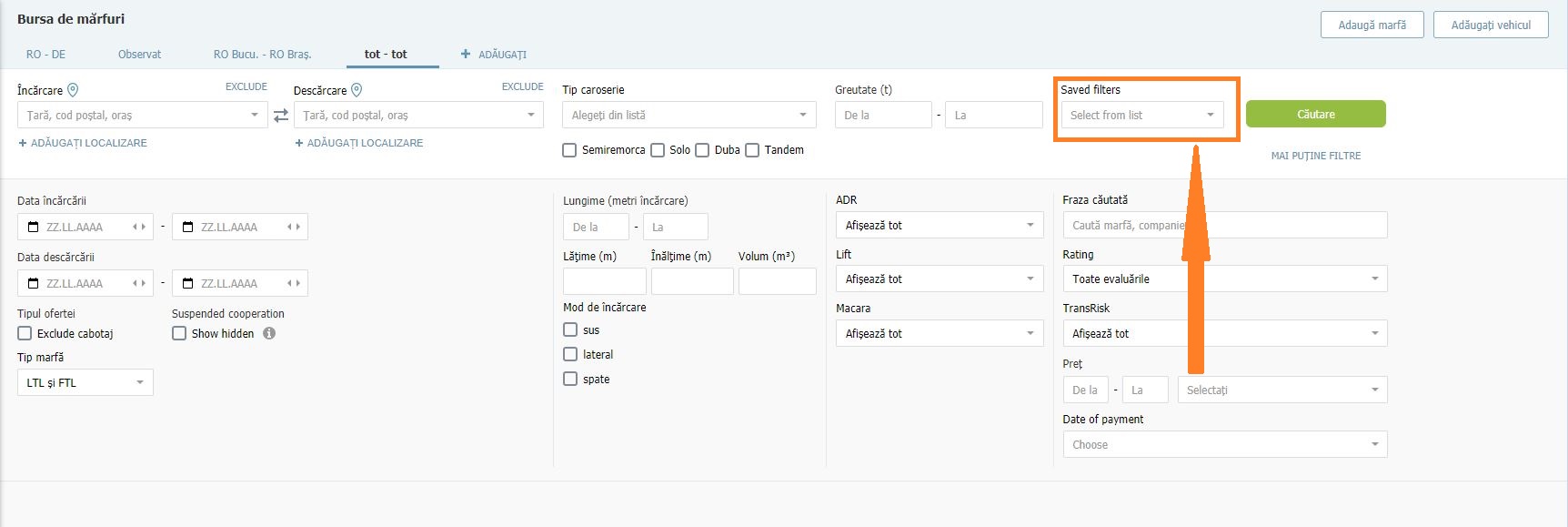Viewport: 1568px width, 527px height.
Task: Enable Exclude cabotaj option
Action: coord(25,333)
